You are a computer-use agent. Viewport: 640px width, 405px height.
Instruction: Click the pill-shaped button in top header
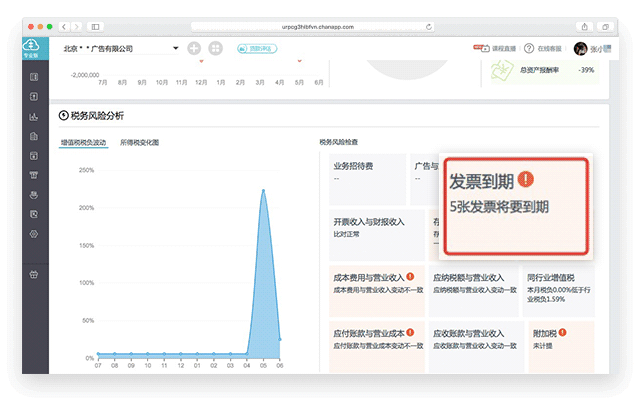[x=257, y=48]
